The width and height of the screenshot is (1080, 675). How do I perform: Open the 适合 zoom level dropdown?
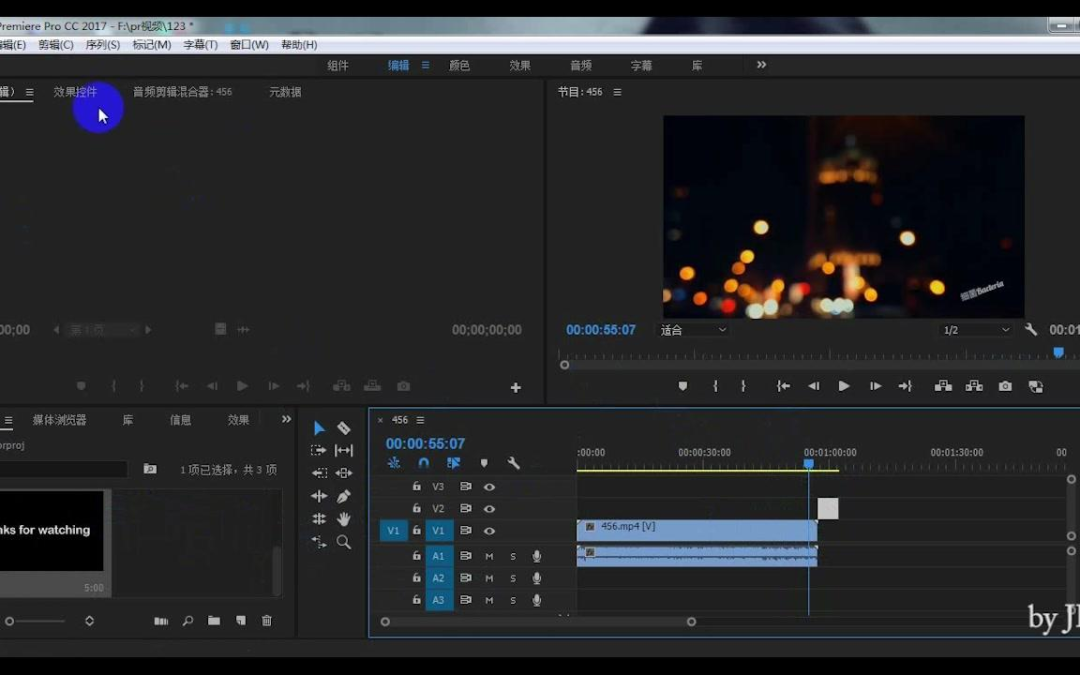tap(693, 330)
